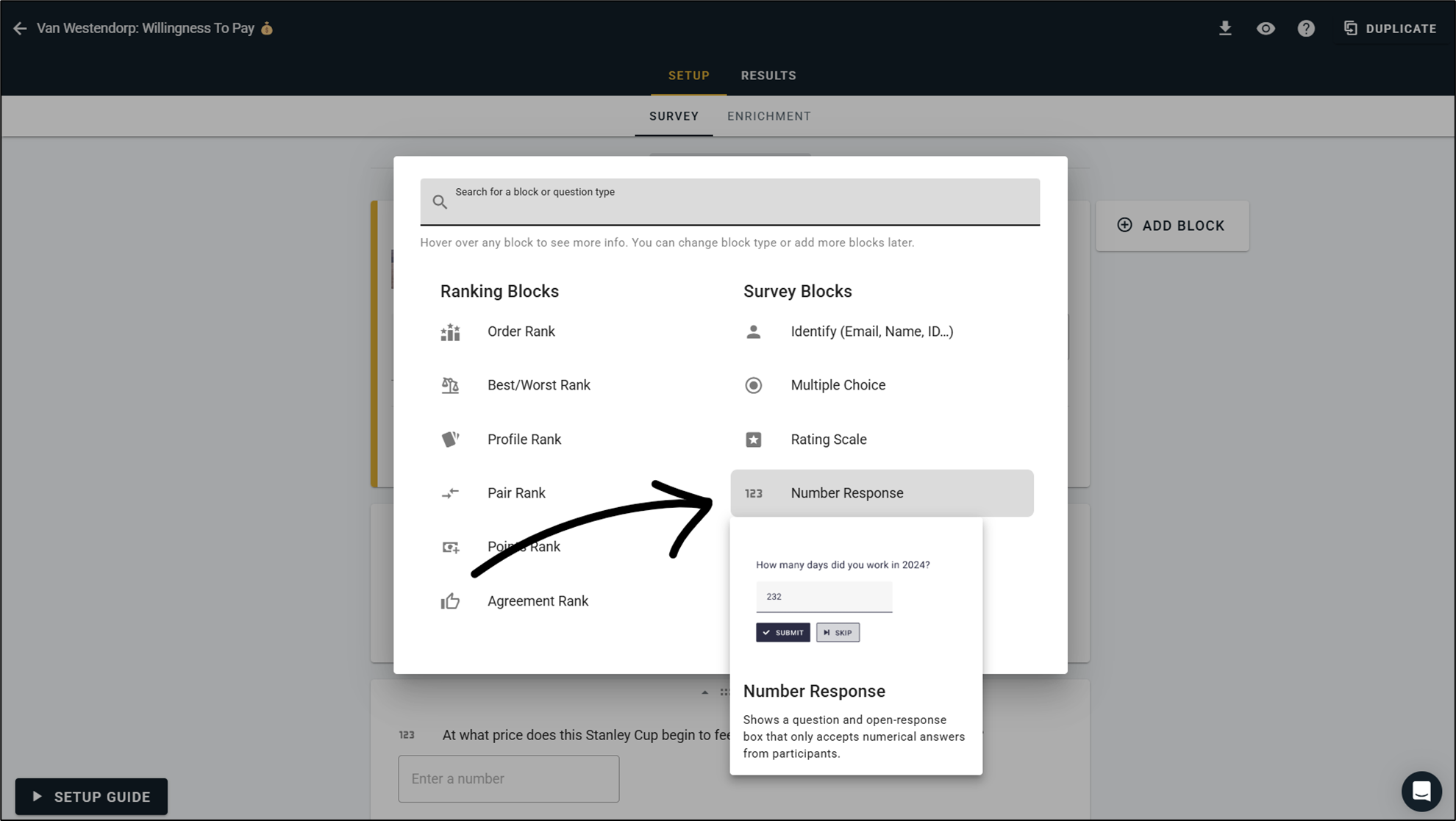Expand the Setup Guide panel
The width and height of the screenshot is (1456, 821).
coord(91,797)
